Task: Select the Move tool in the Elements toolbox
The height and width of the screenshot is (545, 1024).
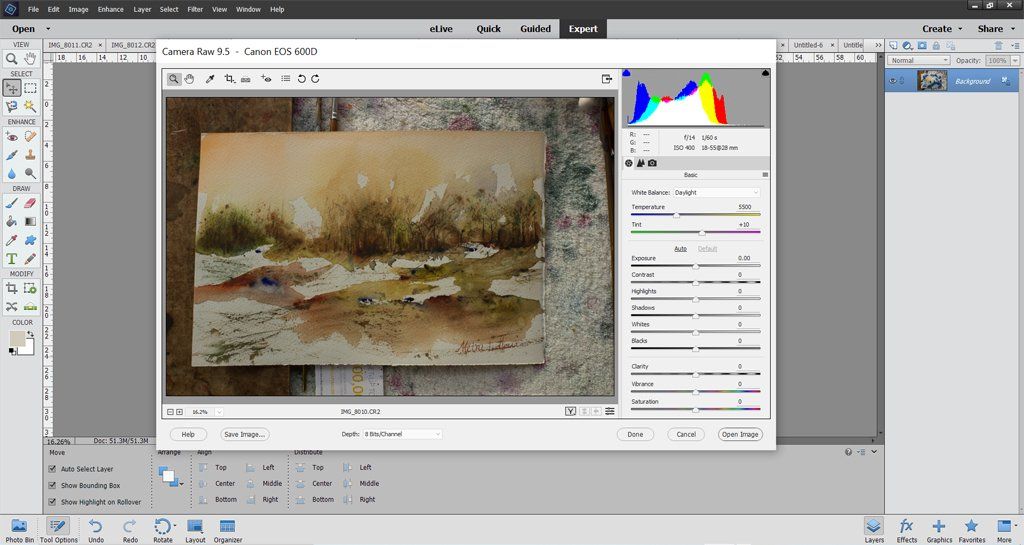Action: coord(12,87)
